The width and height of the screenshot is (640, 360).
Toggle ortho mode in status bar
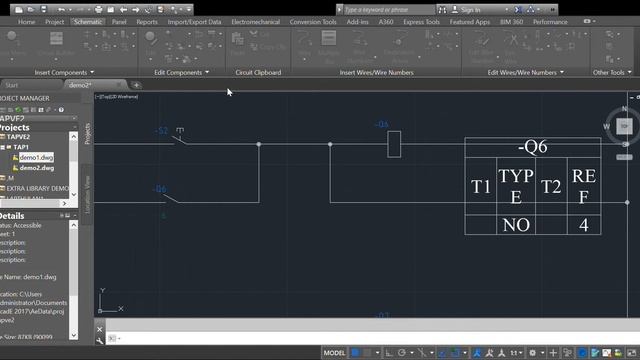point(389,353)
